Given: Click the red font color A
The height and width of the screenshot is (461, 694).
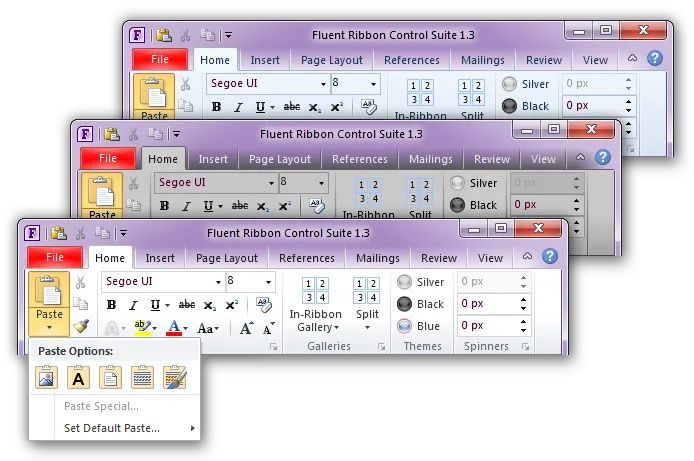Looking at the screenshot, I should pos(174,327).
